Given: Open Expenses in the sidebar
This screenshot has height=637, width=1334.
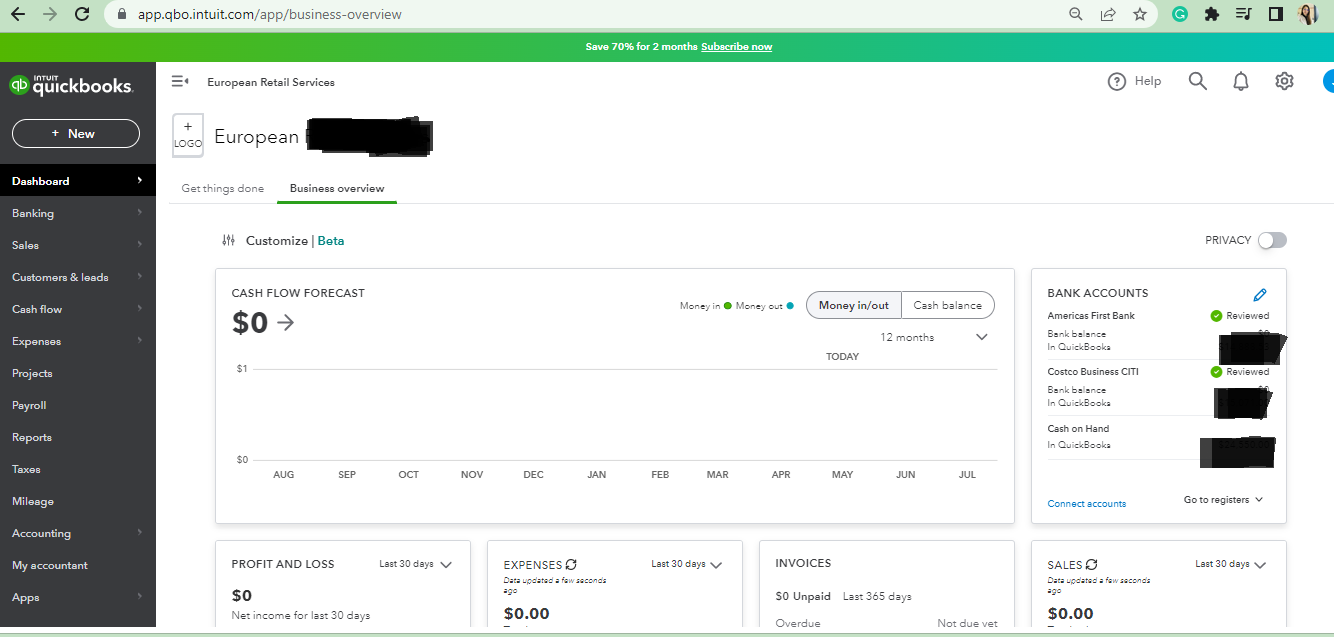Looking at the screenshot, I should (x=78, y=341).
